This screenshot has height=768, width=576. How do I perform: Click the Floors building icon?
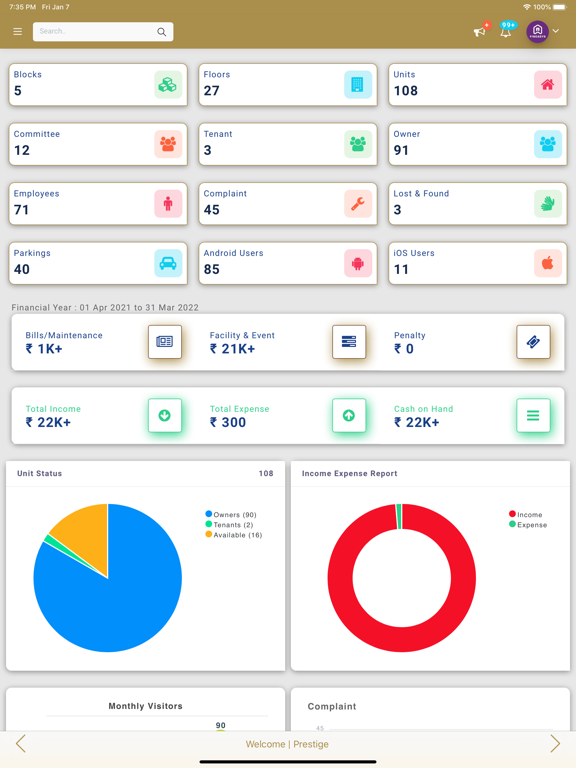click(x=358, y=85)
